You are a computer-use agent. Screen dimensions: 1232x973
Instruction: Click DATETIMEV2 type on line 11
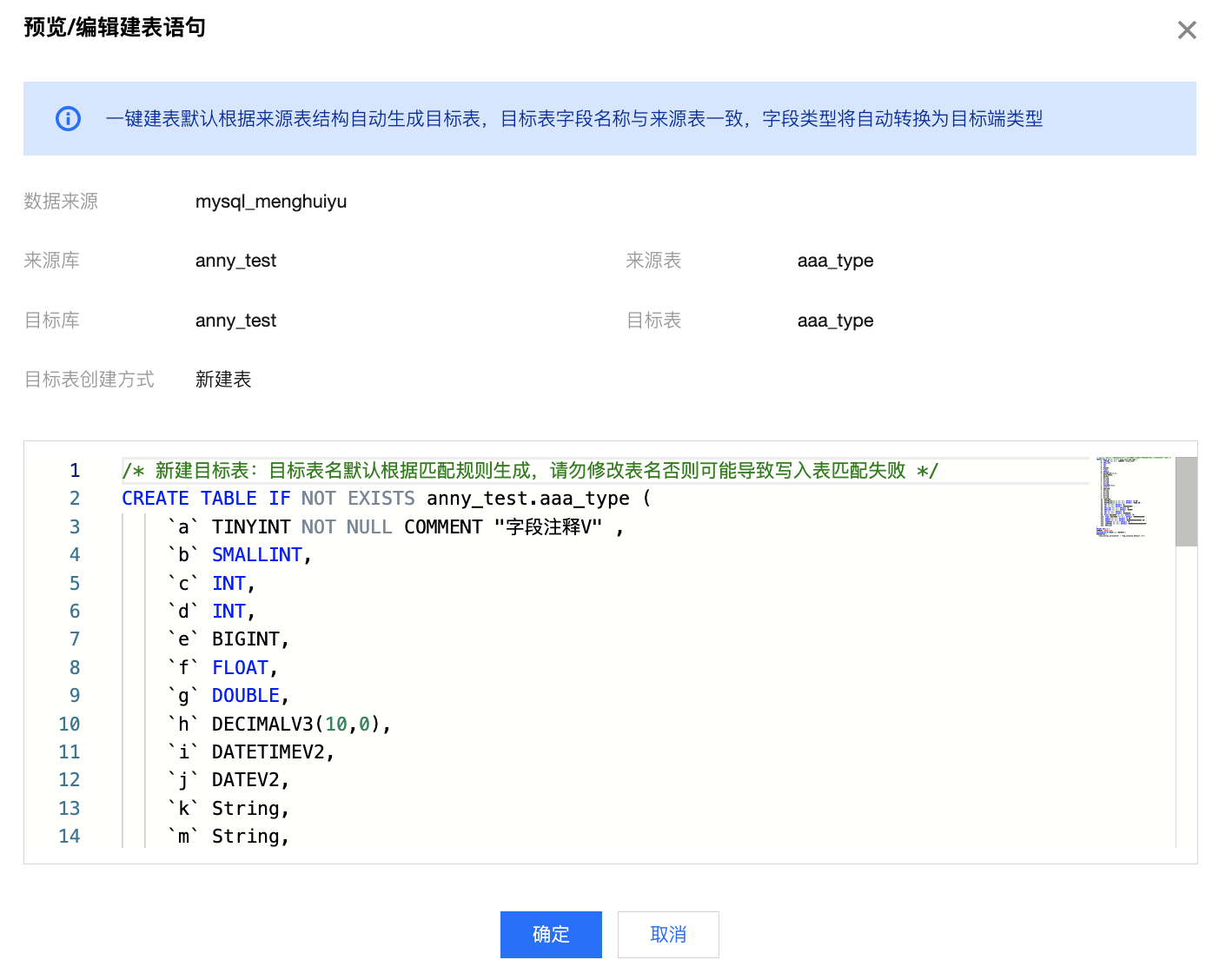pyautogui.click(x=268, y=752)
